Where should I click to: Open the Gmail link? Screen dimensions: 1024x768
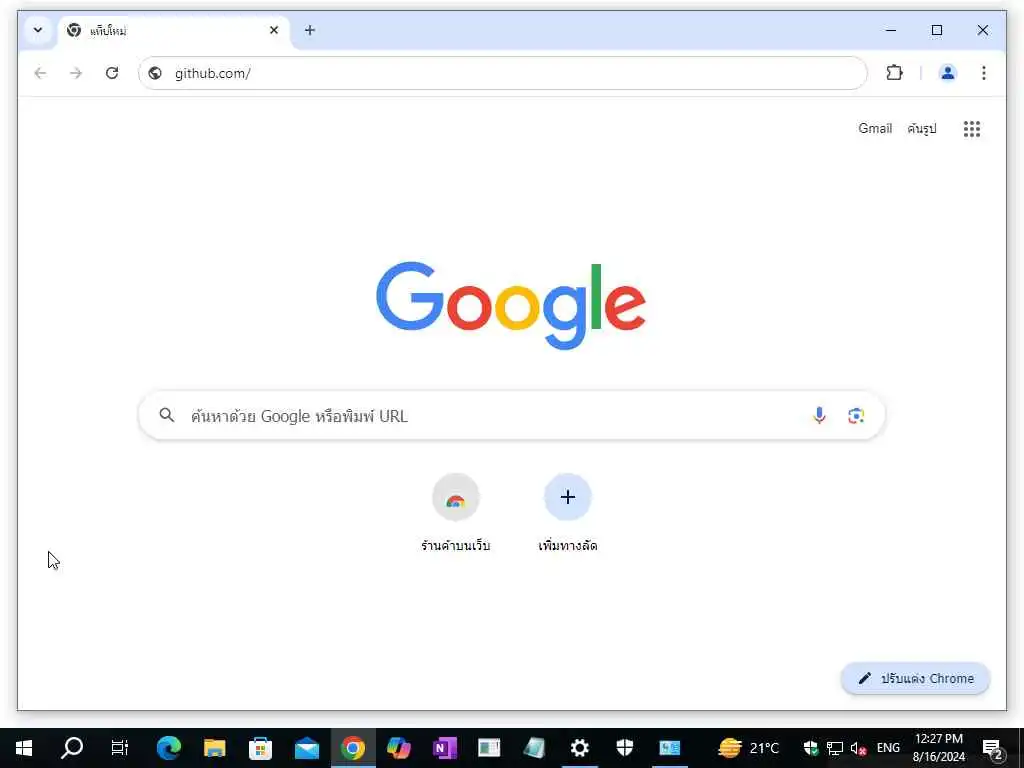click(x=875, y=128)
